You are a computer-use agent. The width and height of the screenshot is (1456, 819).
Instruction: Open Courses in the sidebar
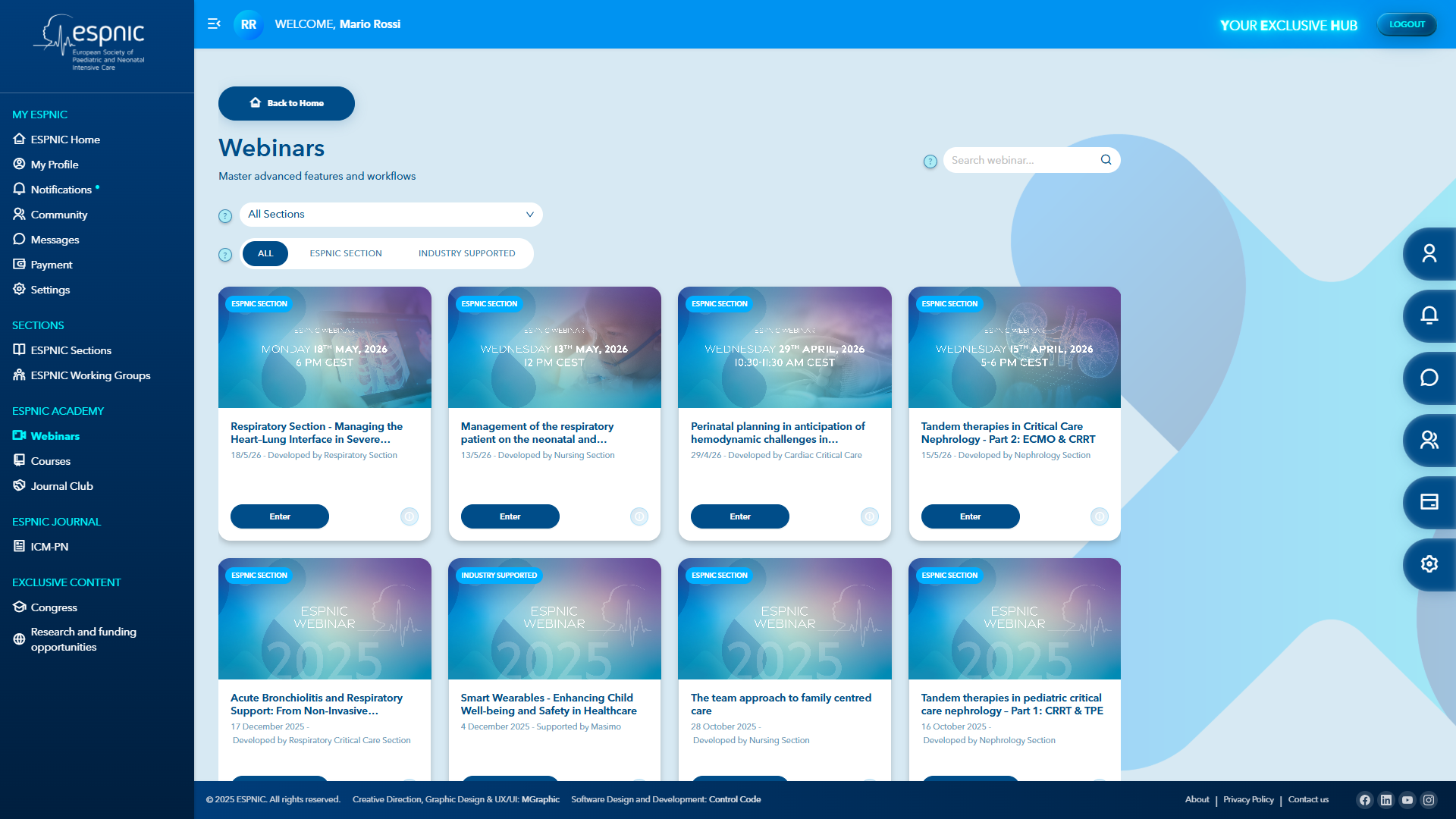click(x=42, y=461)
